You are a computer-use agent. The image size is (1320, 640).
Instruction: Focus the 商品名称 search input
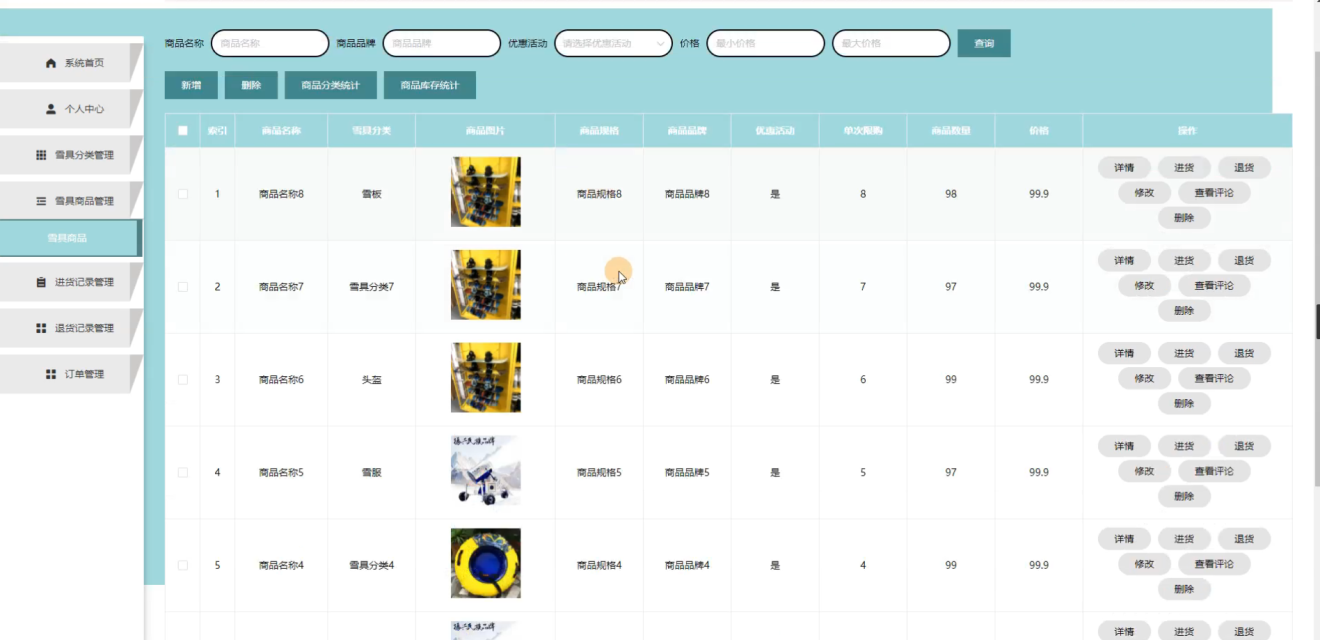point(270,43)
